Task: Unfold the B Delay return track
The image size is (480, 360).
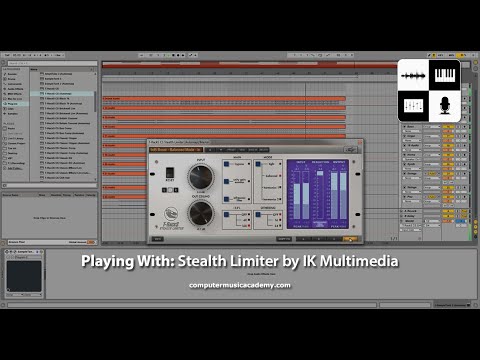Action: coord(401,216)
